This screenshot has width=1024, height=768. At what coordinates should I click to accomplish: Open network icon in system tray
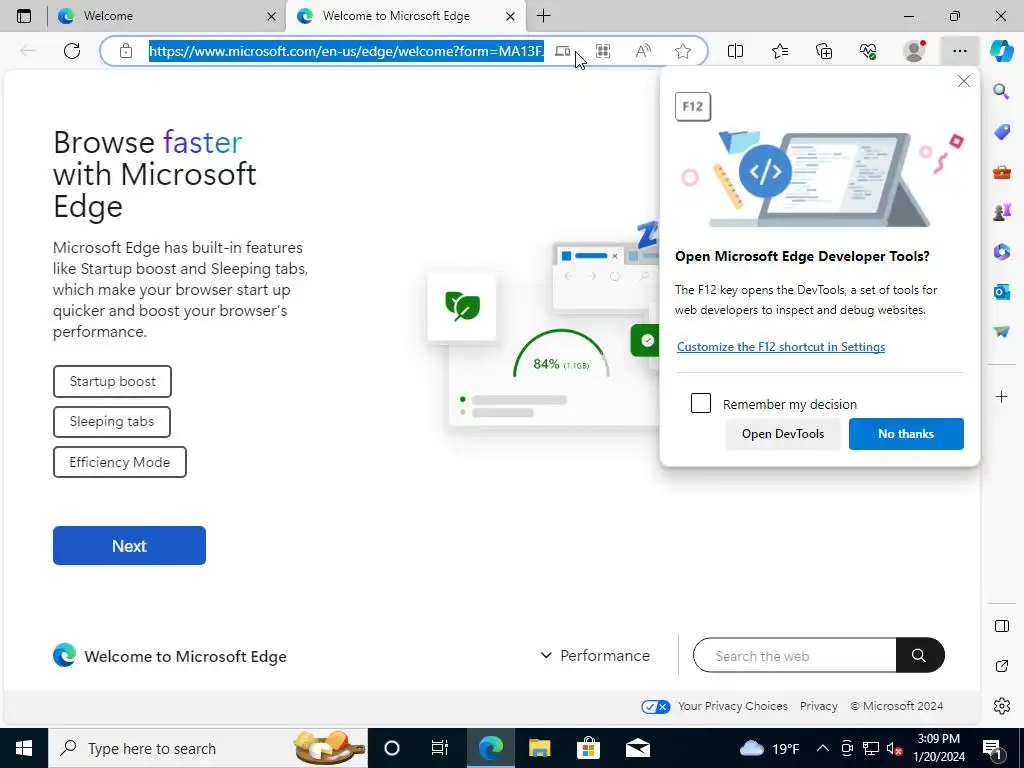coord(871,748)
